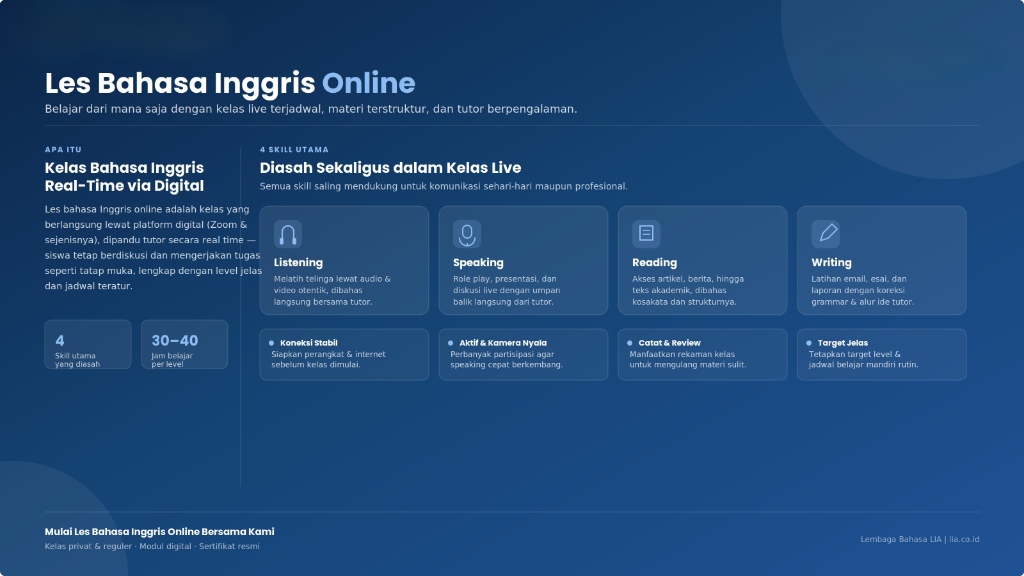Click the subtitle starting 'Belajar dari mana saja'
This screenshot has height=576, width=1024.
(x=311, y=109)
